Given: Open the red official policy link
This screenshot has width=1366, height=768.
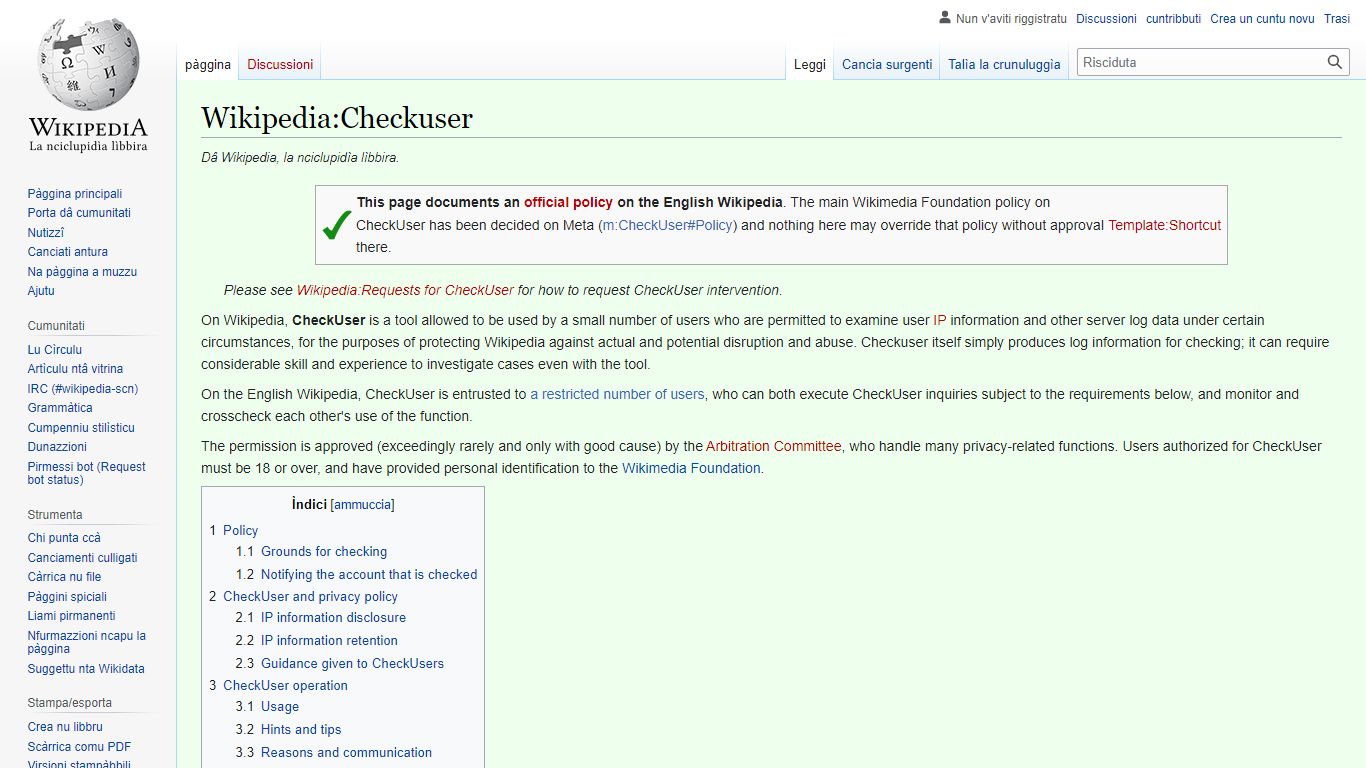Looking at the screenshot, I should coord(568,202).
